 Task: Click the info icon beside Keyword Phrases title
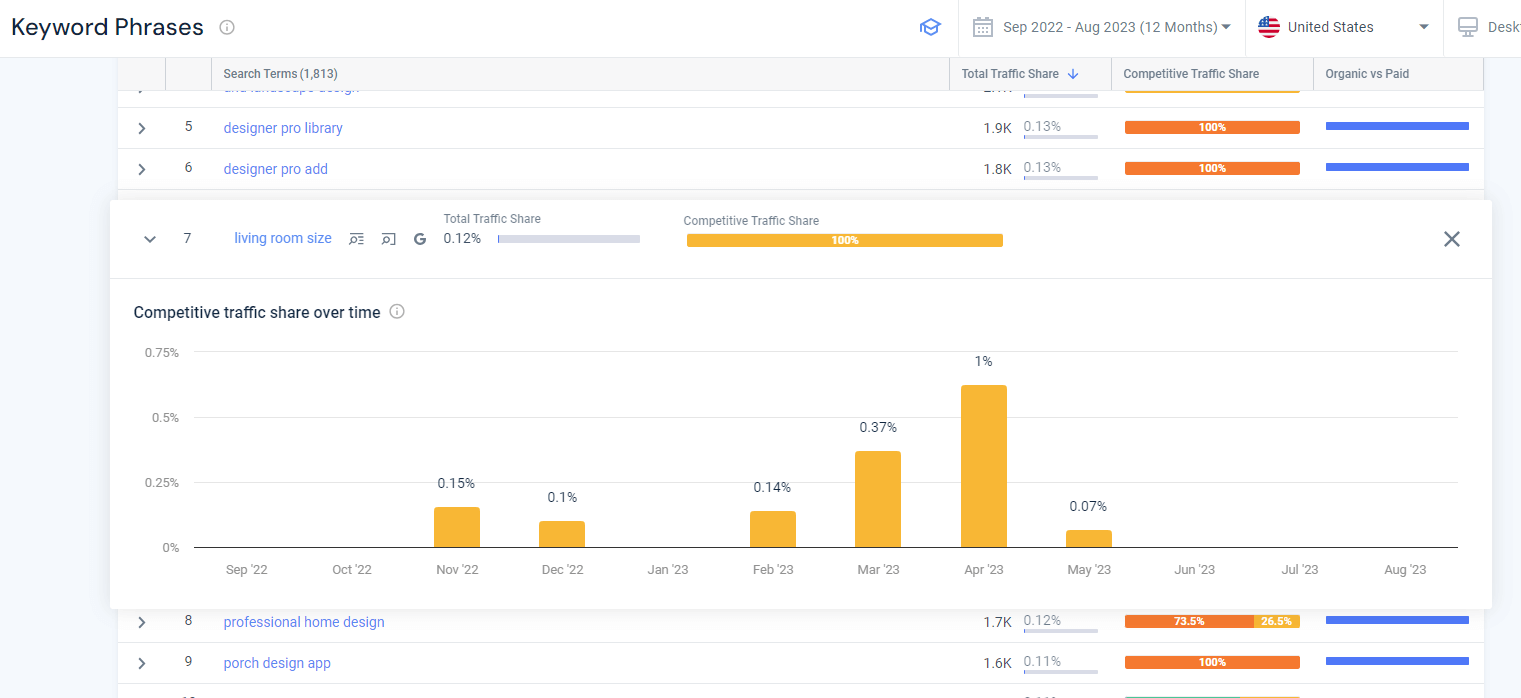[x=227, y=27]
